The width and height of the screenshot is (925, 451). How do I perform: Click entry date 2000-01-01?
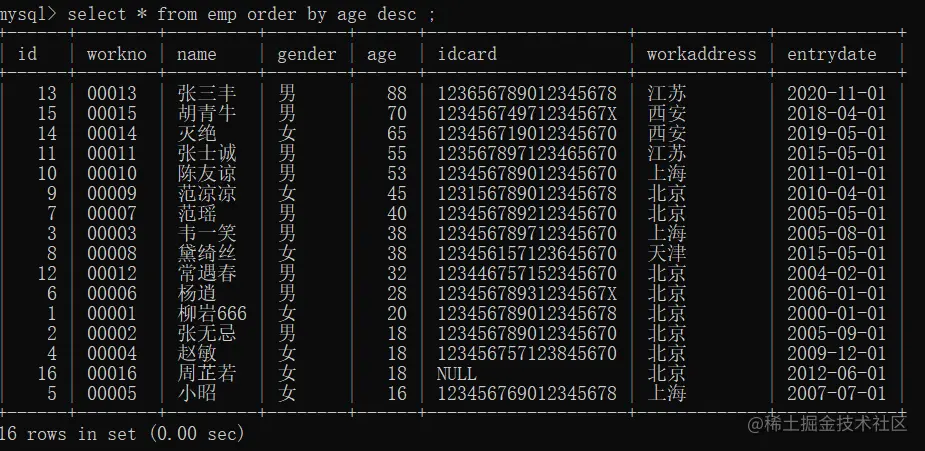coord(837,314)
